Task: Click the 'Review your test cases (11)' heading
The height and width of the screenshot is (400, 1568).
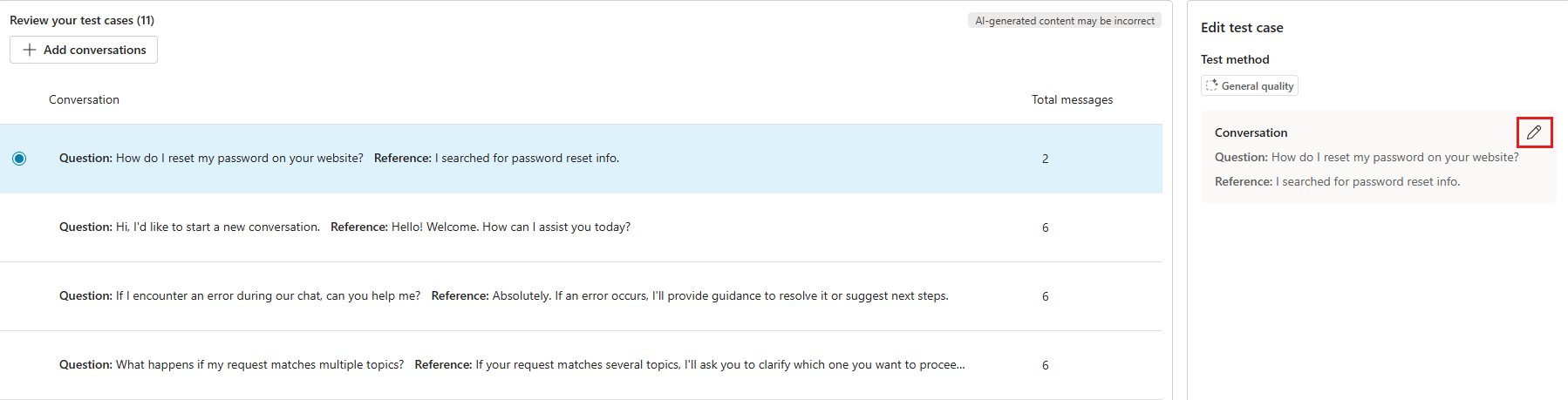Action: coord(82,20)
